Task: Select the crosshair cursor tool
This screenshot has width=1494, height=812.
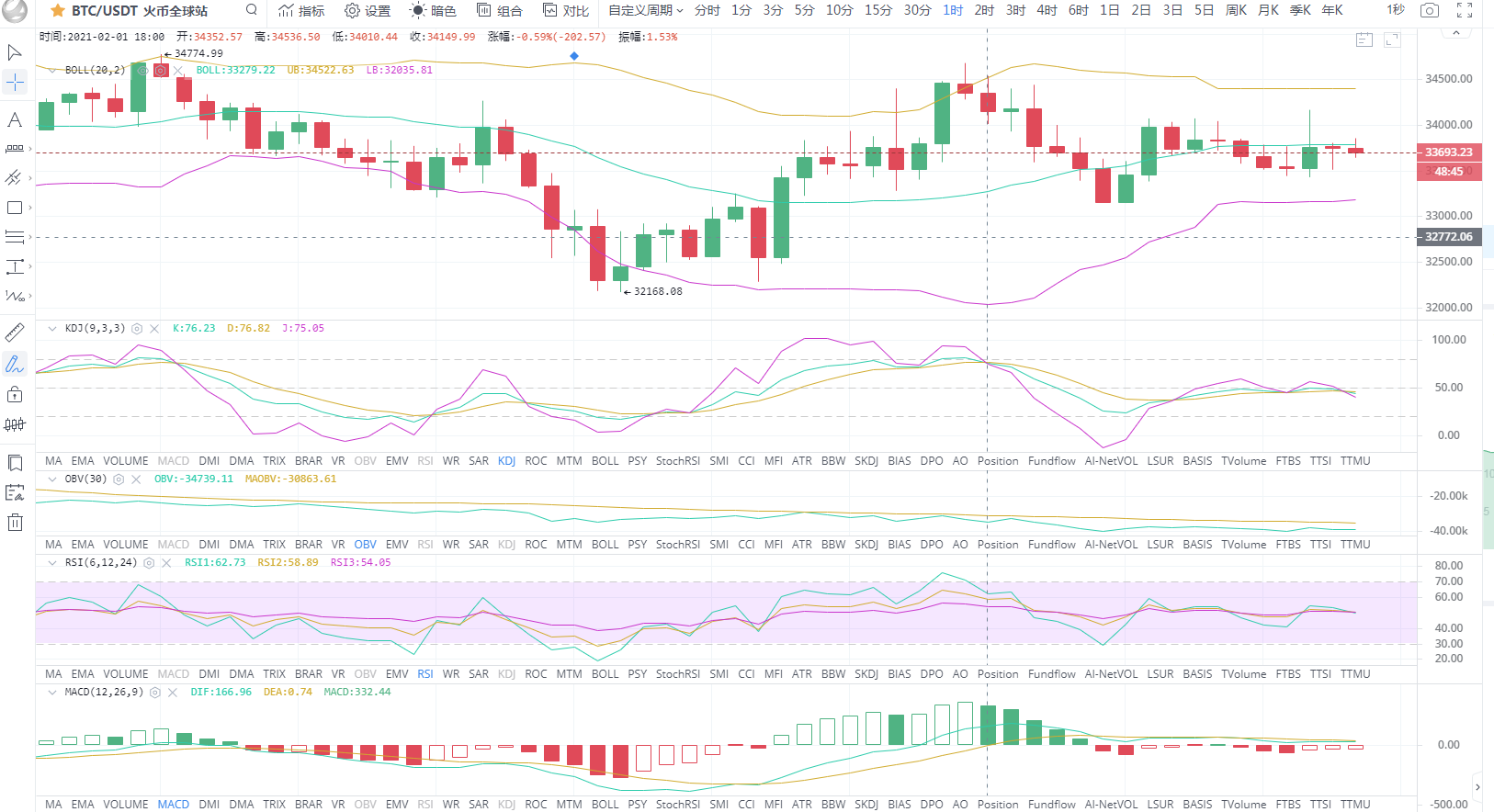Action: pyautogui.click(x=15, y=83)
